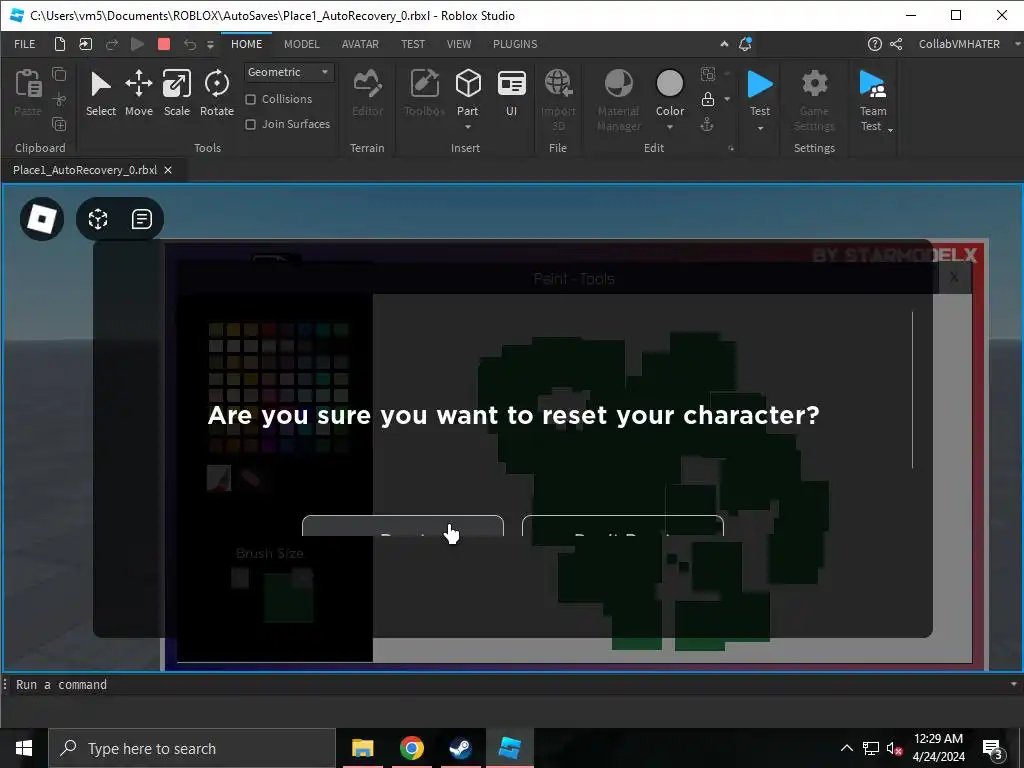This screenshot has width=1024, height=768.
Task: Switch to the PLUGINS tab
Action: tap(515, 44)
